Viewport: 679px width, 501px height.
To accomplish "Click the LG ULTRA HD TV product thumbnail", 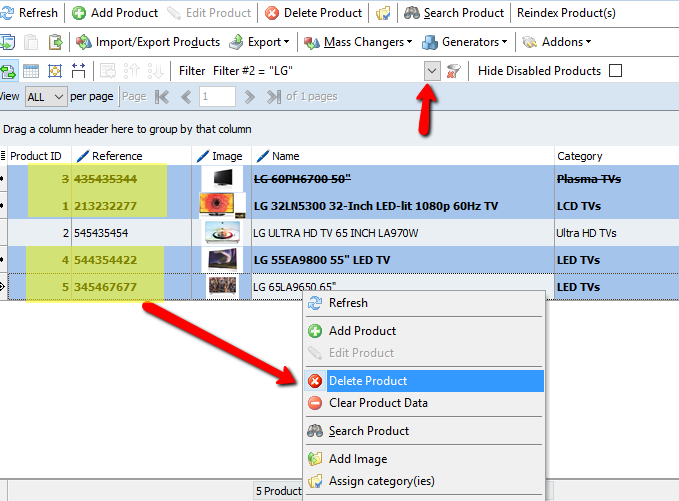I will point(222,233).
